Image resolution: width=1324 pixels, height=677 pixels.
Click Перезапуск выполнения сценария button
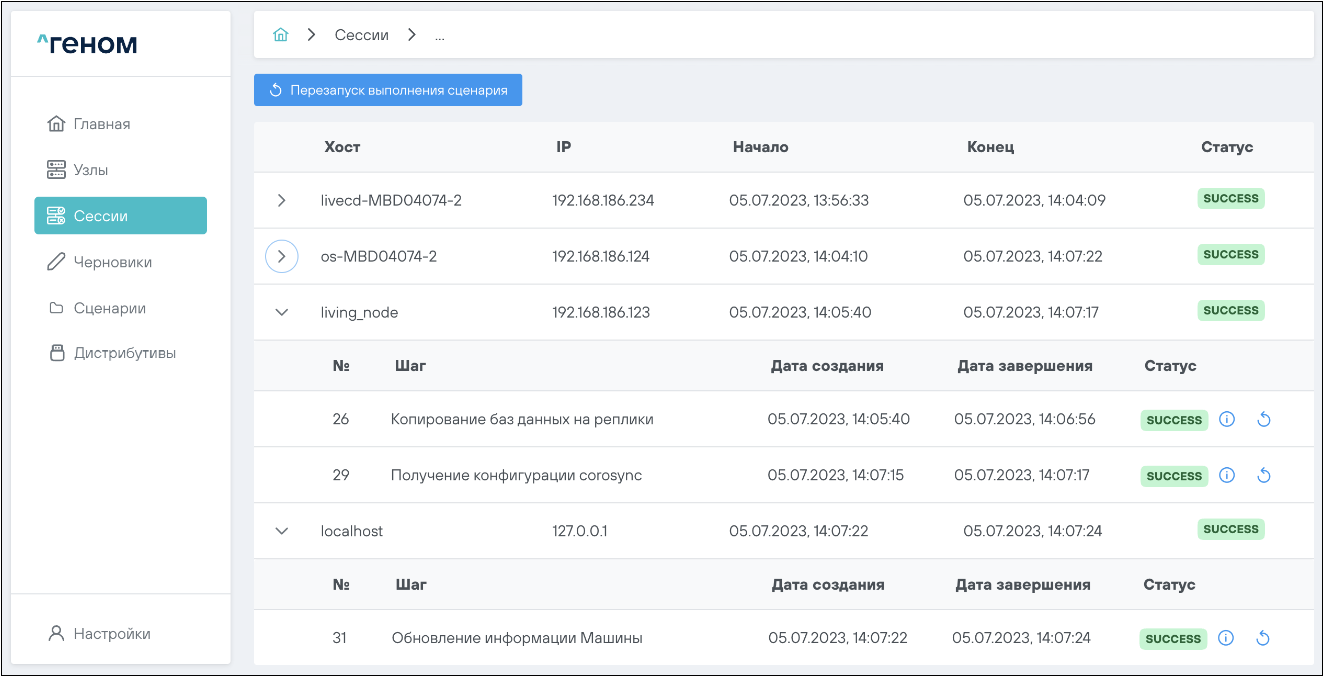[388, 90]
